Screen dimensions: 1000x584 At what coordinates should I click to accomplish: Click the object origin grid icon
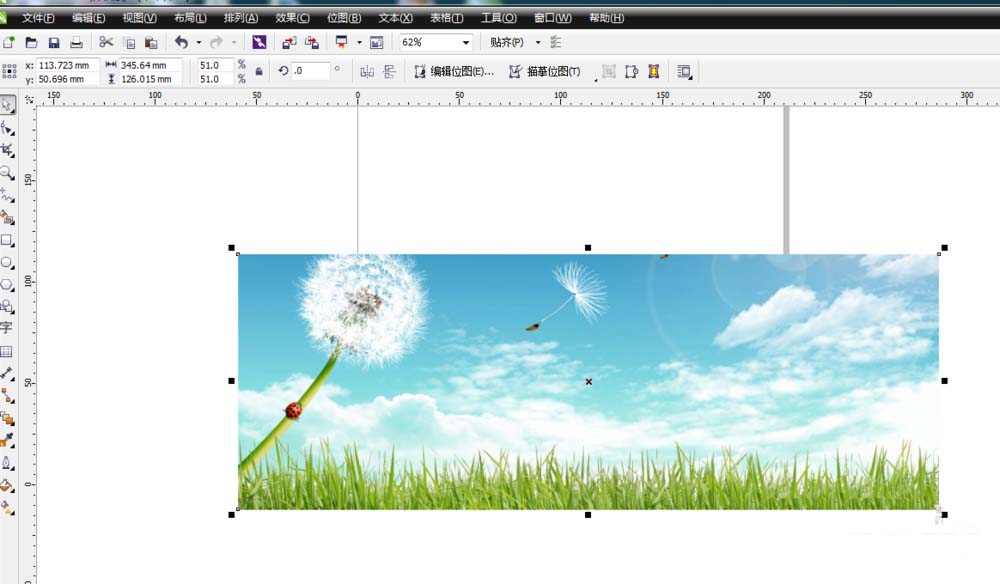coord(9,71)
